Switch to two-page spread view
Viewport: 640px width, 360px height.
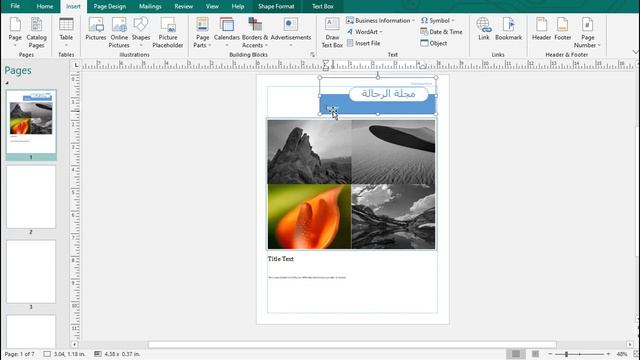[535, 354]
